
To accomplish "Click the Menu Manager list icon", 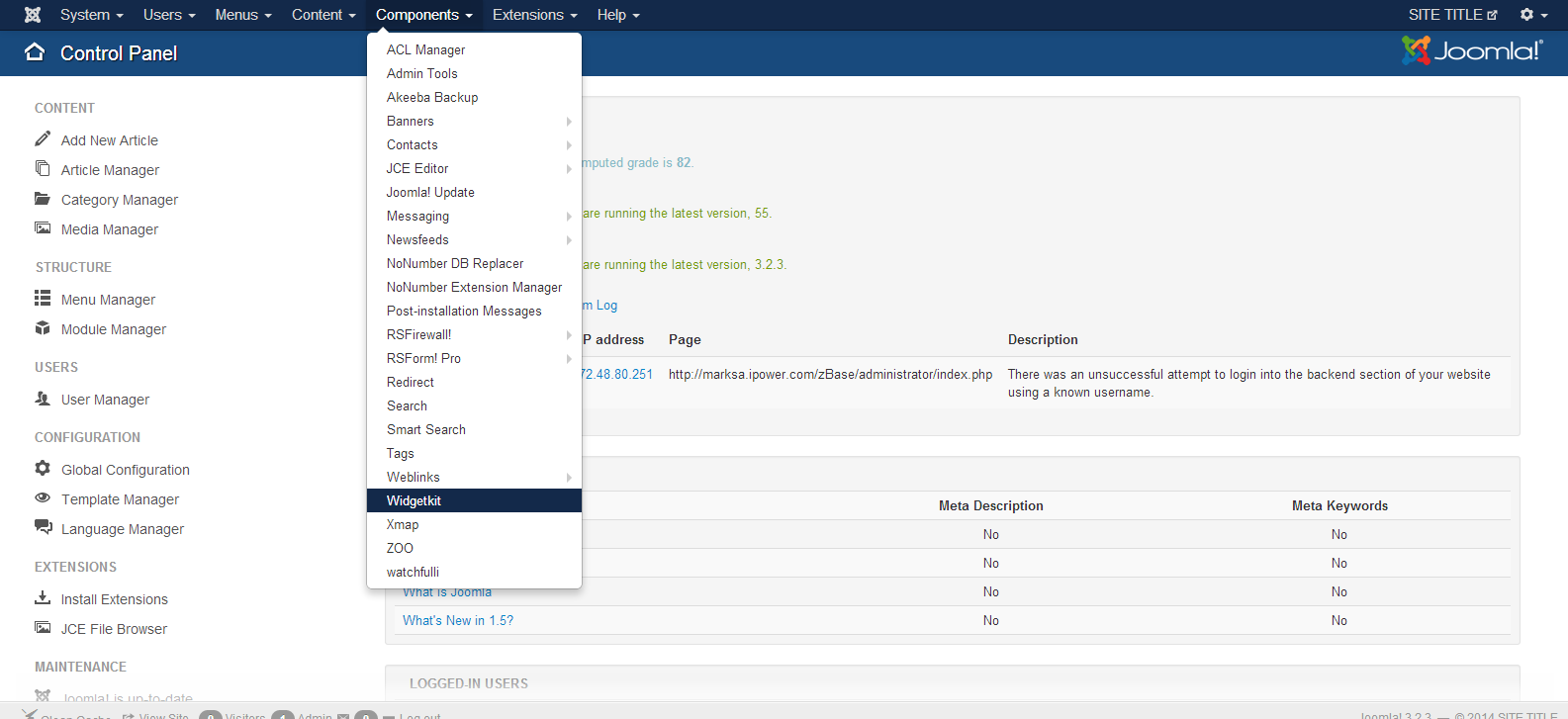I will point(43,298).
